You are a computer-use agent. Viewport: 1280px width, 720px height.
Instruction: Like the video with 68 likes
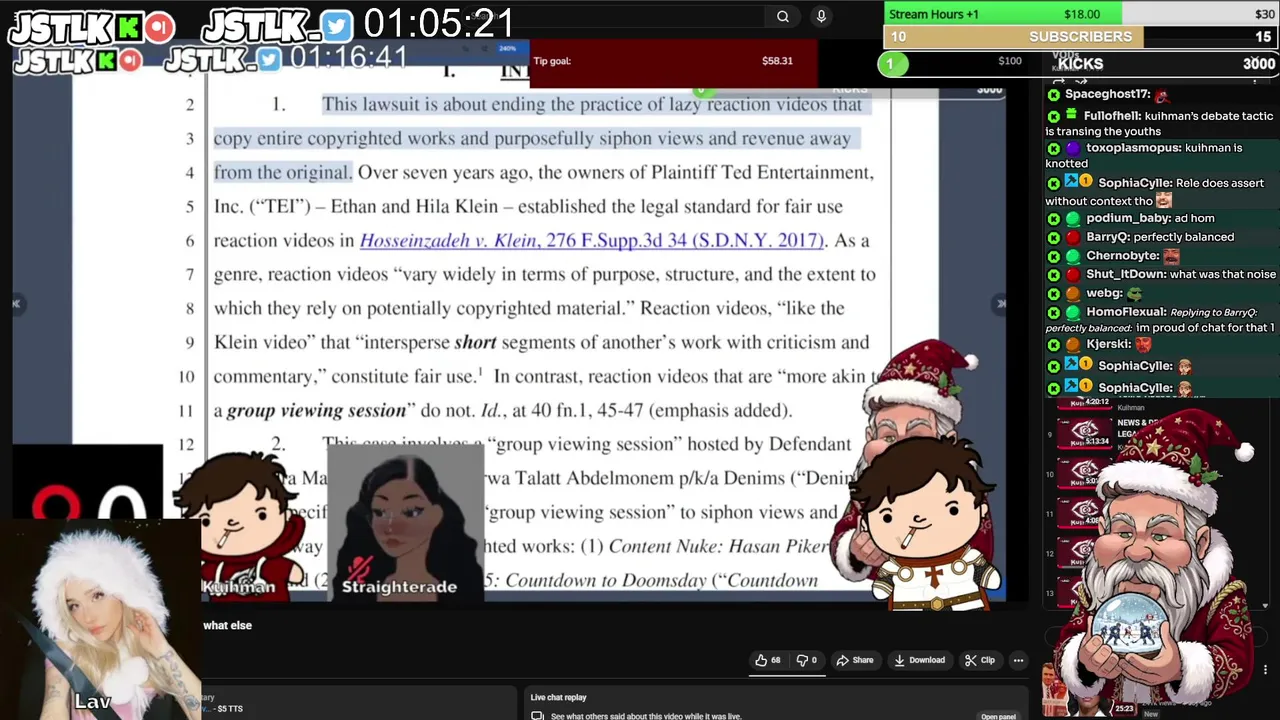coord(768,660)
